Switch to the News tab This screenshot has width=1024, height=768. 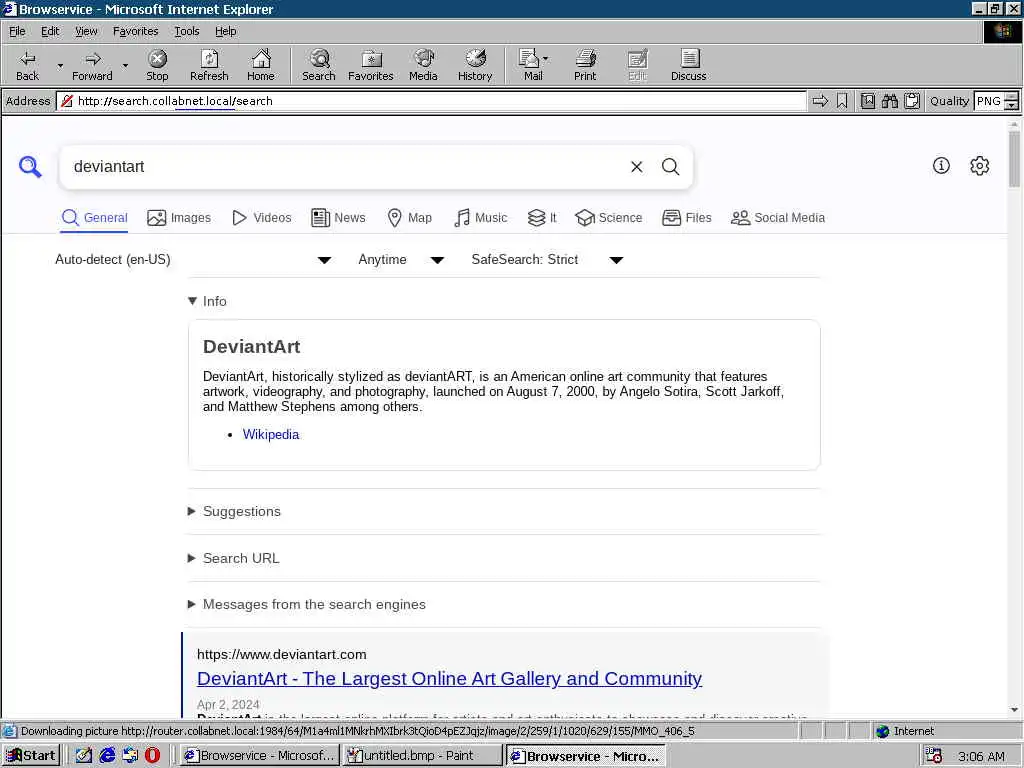click(x=338, y=218)
